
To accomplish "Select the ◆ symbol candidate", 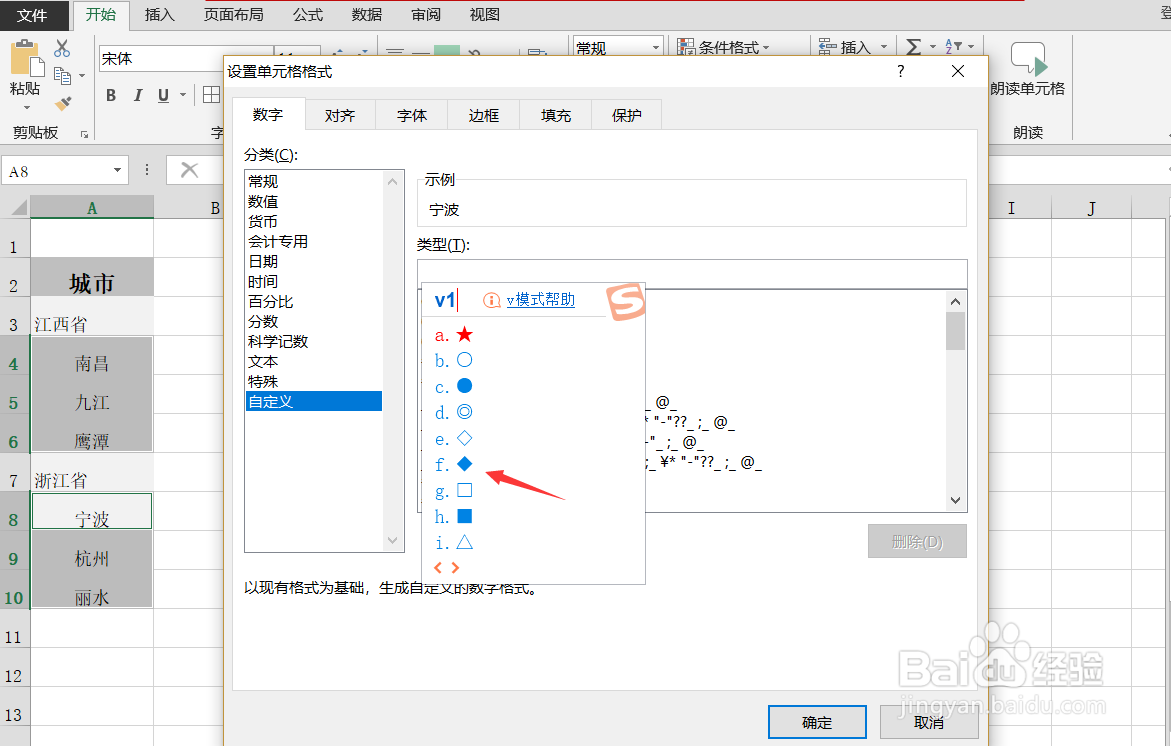I will [463, 464].
